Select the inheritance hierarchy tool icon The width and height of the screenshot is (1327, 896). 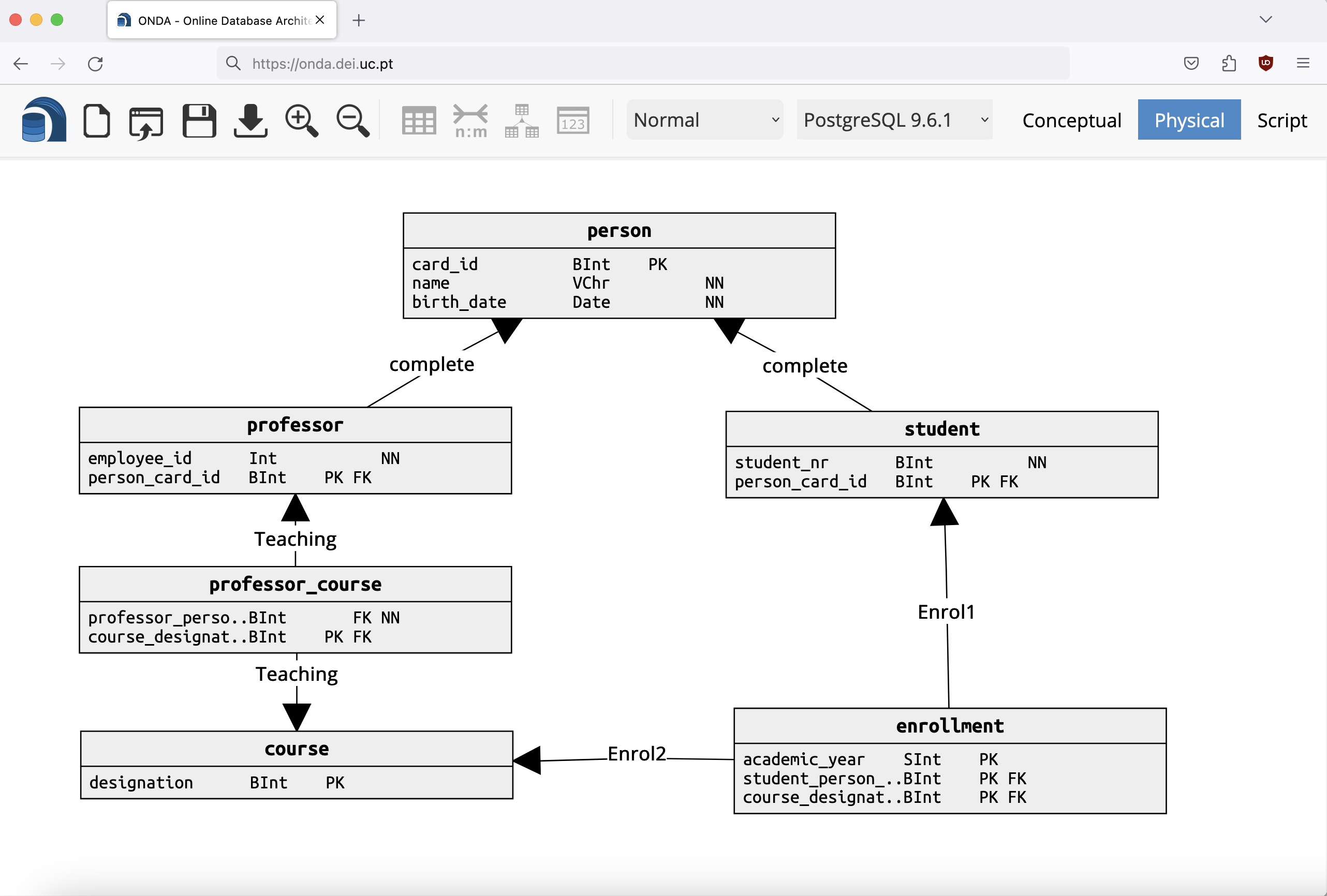point(521,121)
